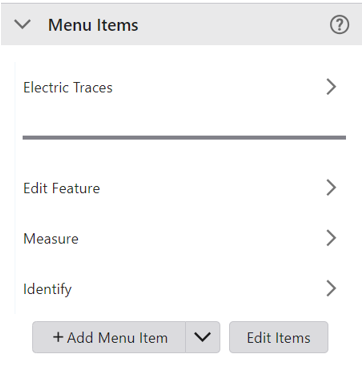Image resolution: width=363 pixels, height=366 pixels.
Task: Click the plus icon on Add Menu Item
Action: coord(58,337)
